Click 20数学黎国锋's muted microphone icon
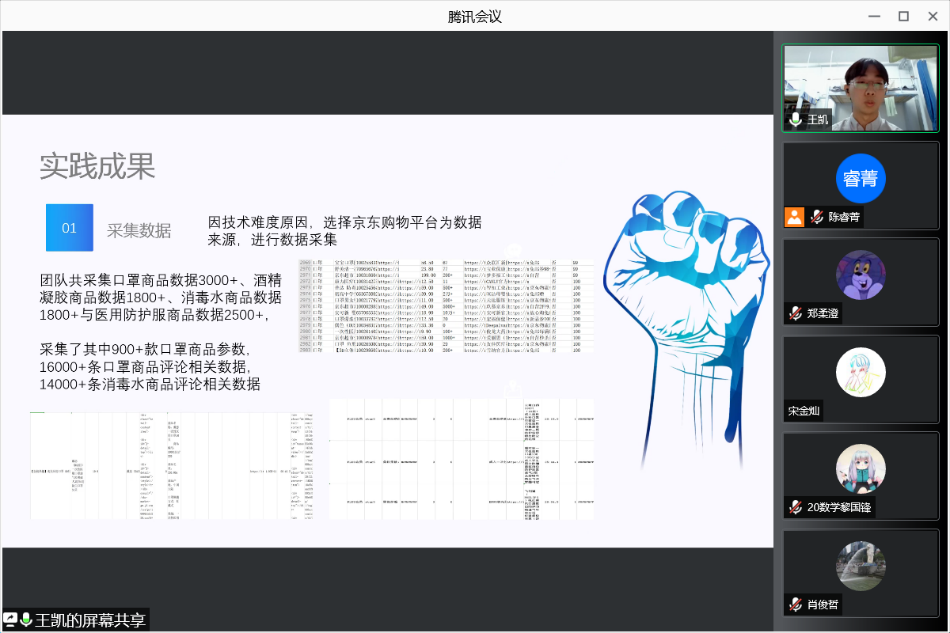This screenshot has width=950, height=633. pyautogui.click(x=796, y=508)
